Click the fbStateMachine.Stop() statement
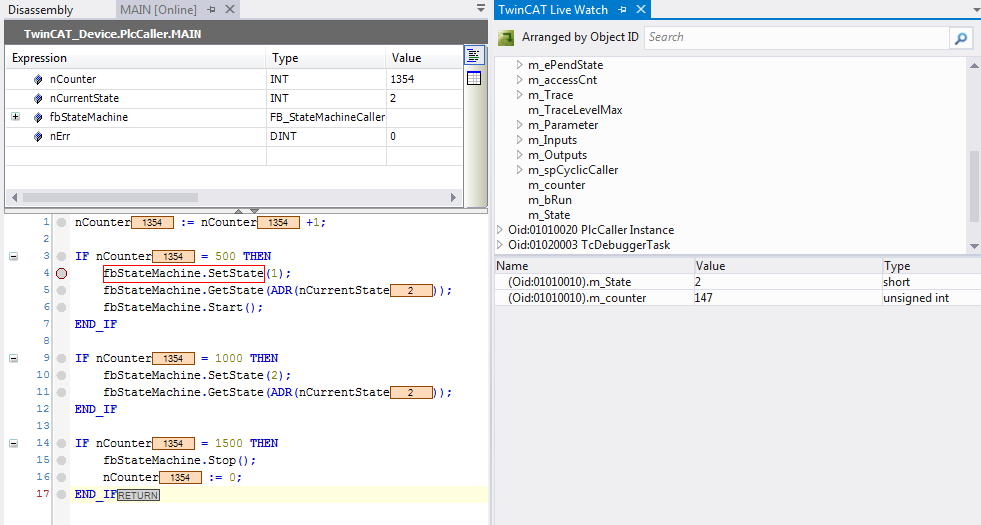Image resolution: width=981 pixels, height=525 pixels. click(x=180, y=461)
